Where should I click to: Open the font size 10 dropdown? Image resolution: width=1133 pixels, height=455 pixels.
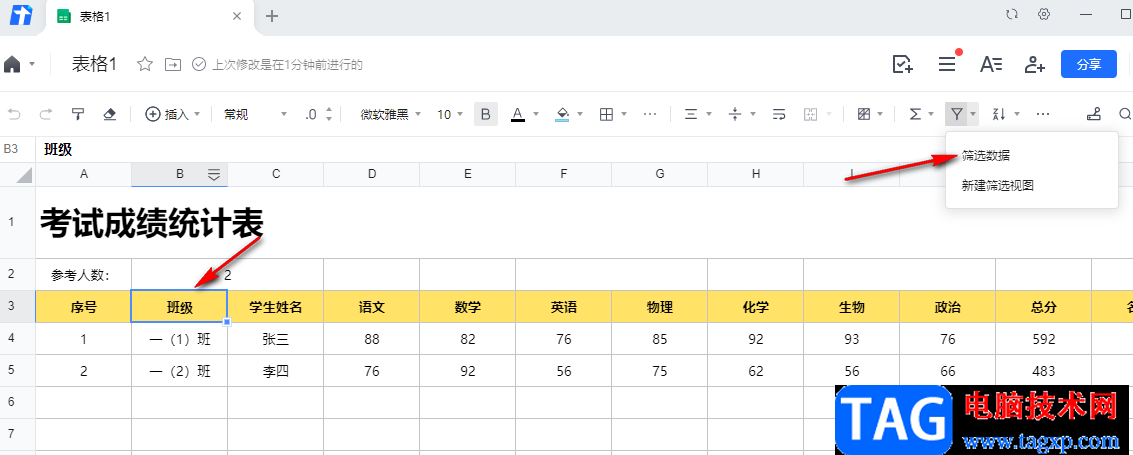pyautogui.click(x=450, y=114)
